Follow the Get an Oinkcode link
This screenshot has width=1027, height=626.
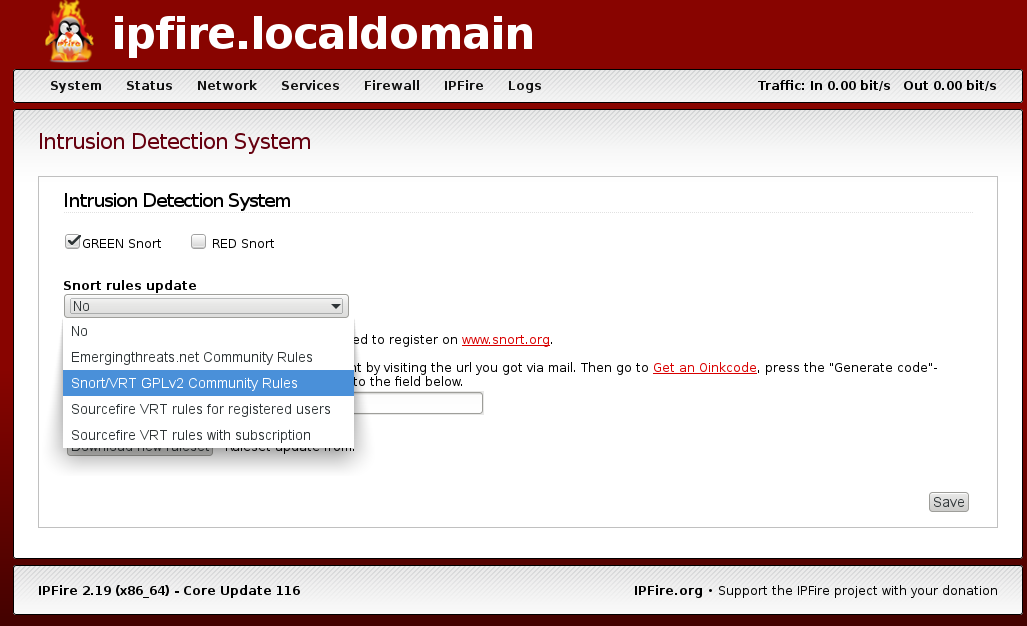pyautogui.click(x=705, y=368)
